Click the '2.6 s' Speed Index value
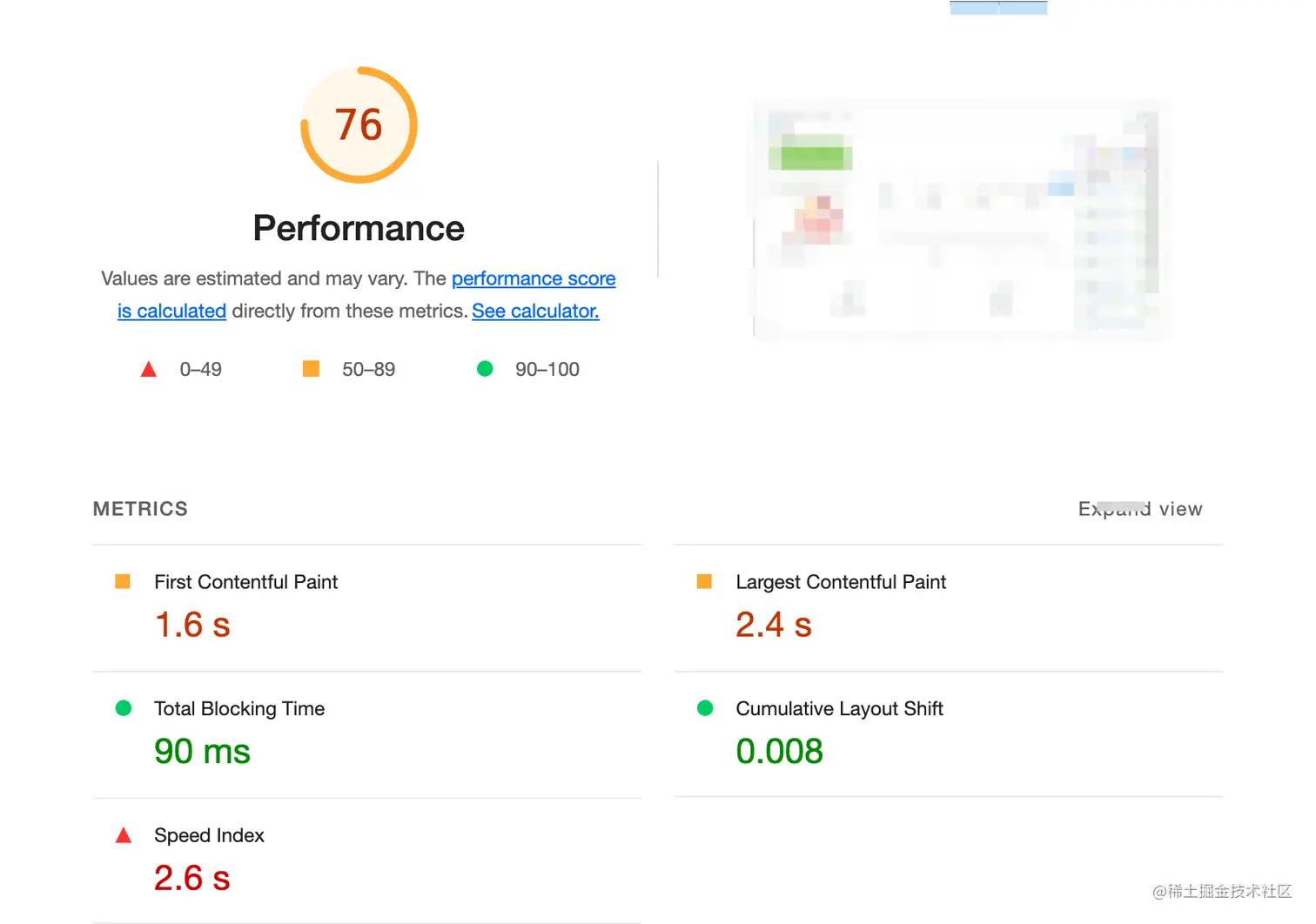 pos(192,878)
